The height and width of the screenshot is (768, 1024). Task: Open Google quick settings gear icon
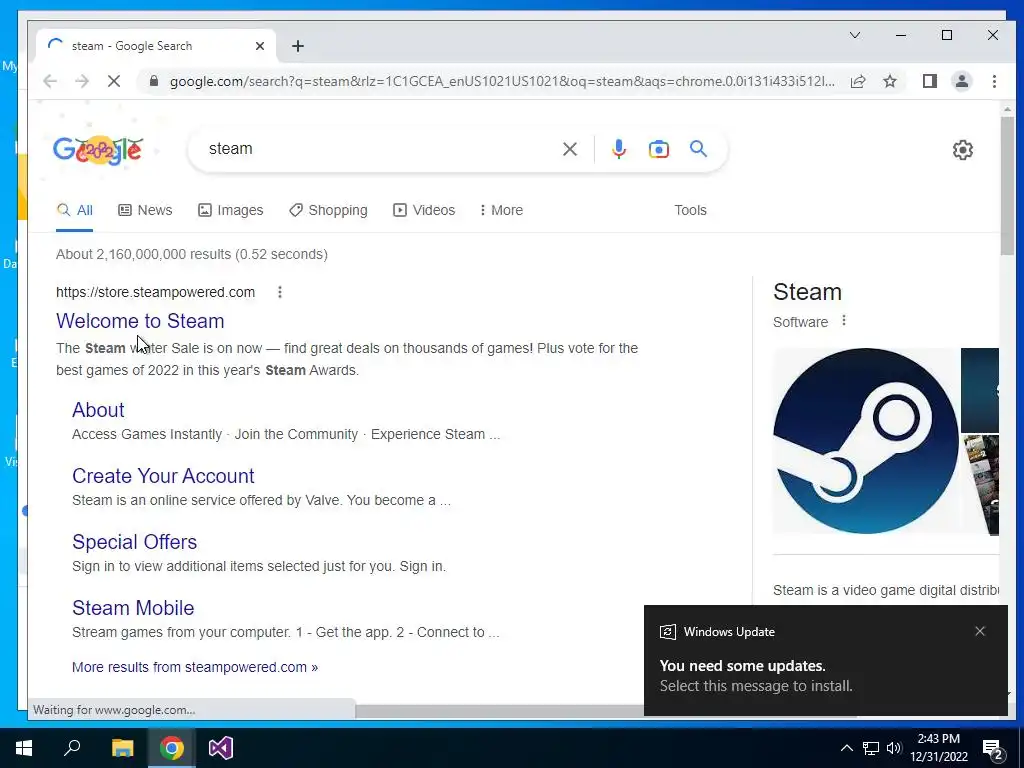[x=963, y=150]
